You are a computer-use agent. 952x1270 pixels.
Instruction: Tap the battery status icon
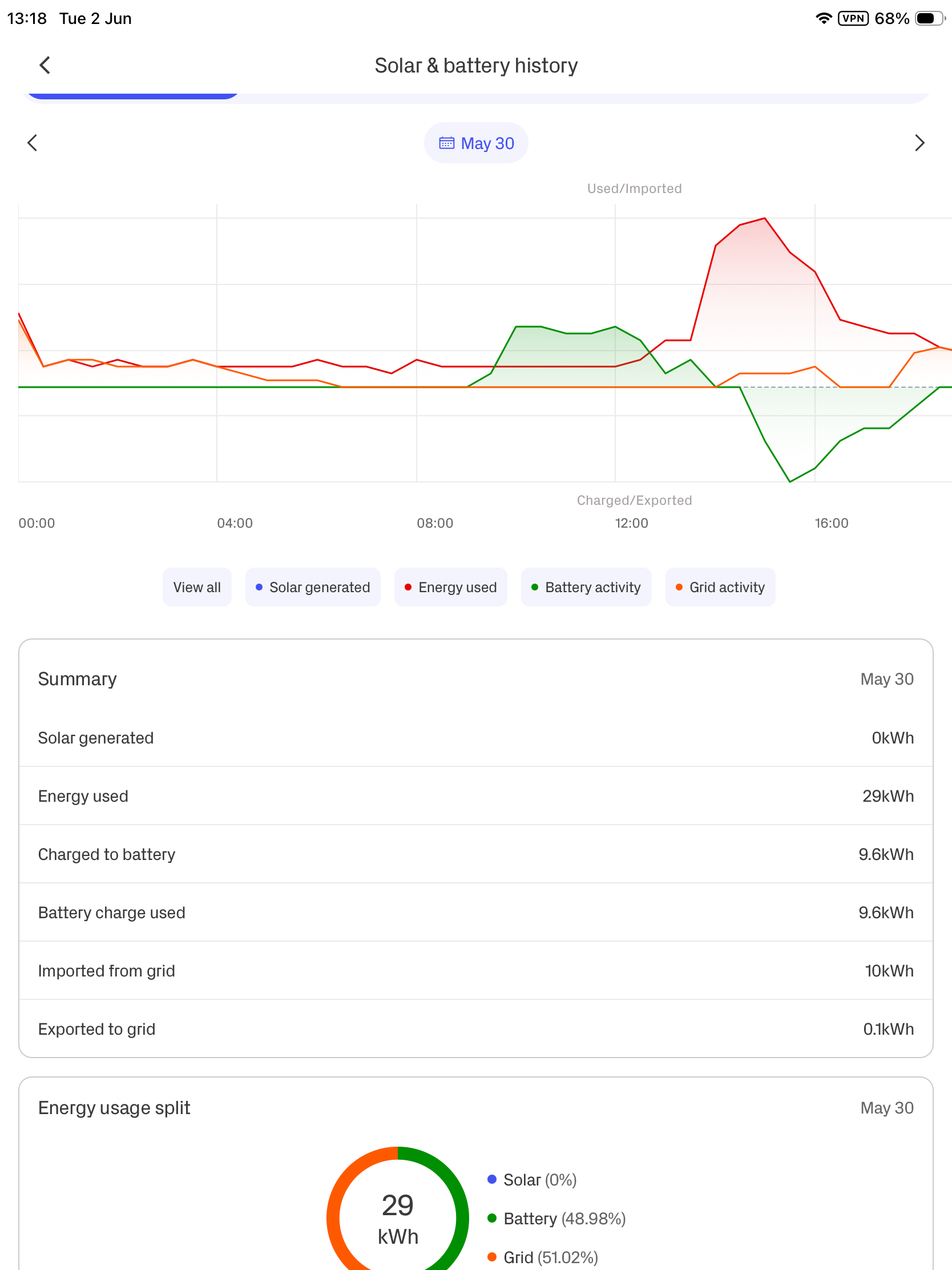pyautogui.click(x=930, y=18)
